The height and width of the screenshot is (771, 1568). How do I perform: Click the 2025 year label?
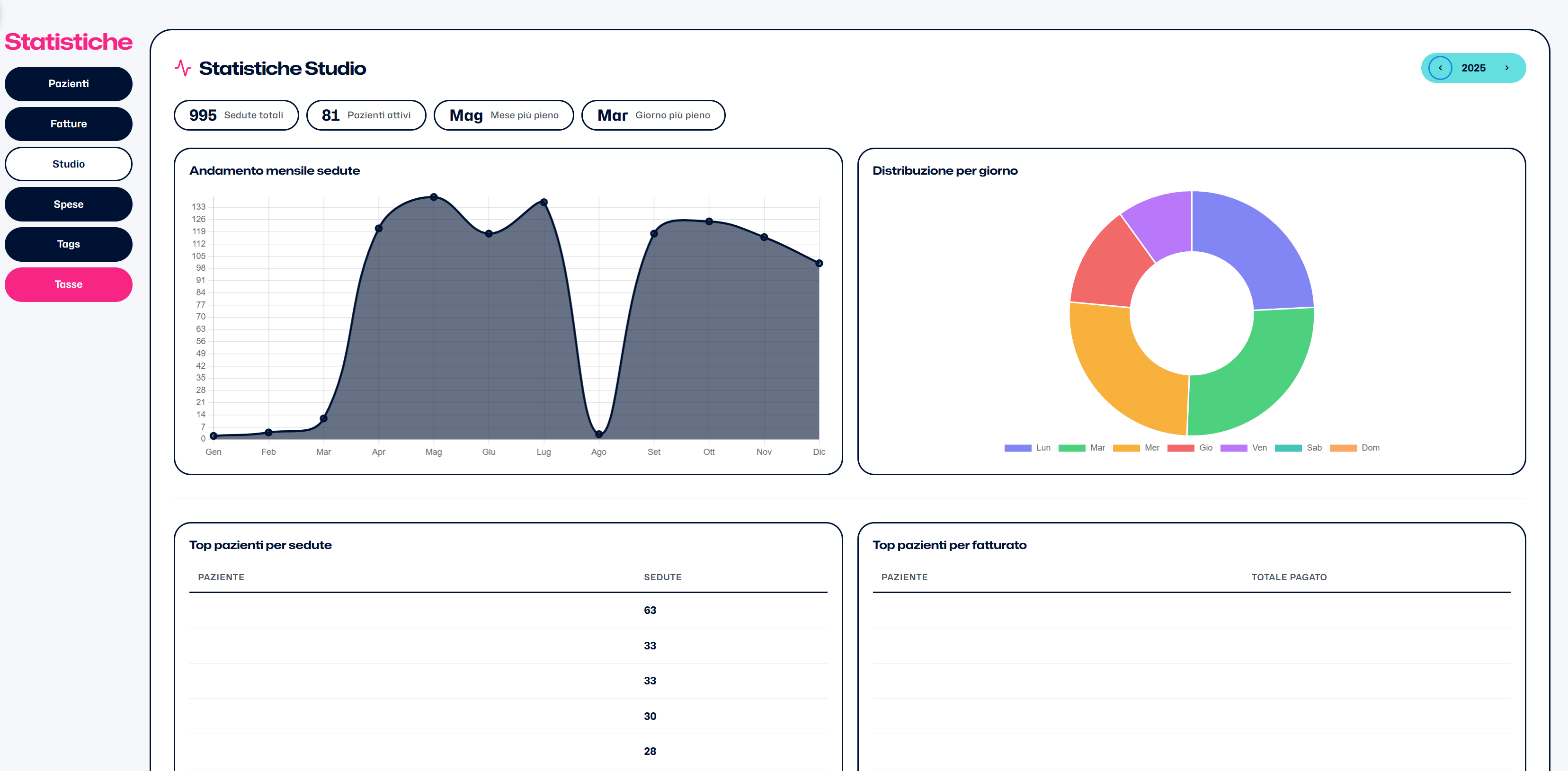coord(1473,68)
